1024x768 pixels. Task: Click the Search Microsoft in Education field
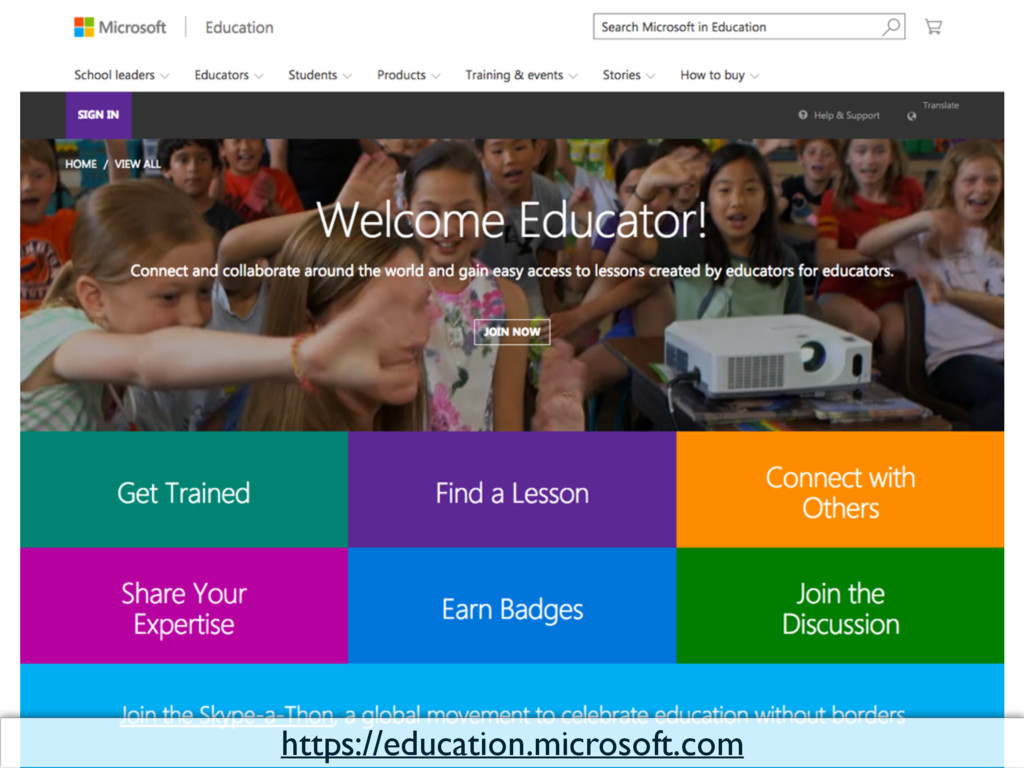pyautogui.click(x=749, y=27)
